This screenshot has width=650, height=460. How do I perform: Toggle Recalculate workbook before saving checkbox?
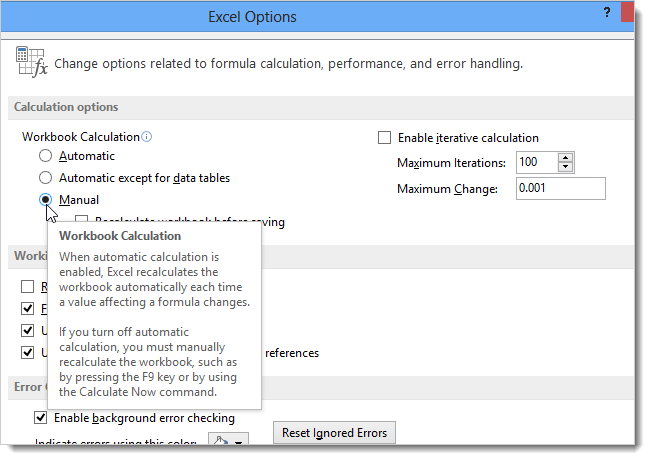tap(82, 222)
